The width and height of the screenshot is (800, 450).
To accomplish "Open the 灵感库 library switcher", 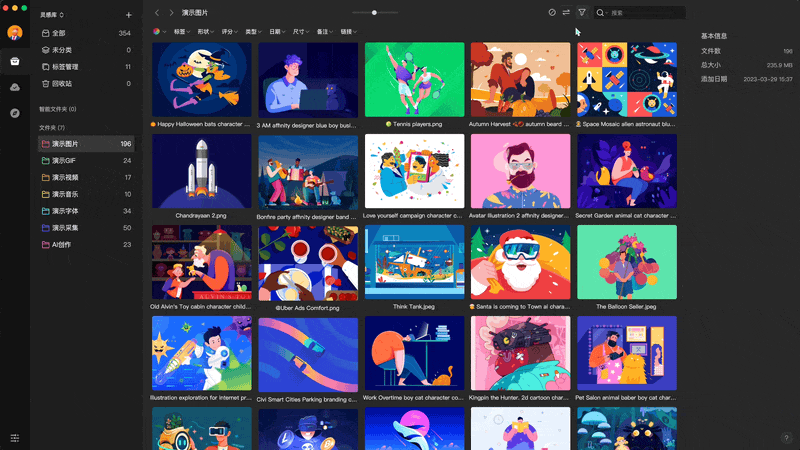I will pos(52,15).
